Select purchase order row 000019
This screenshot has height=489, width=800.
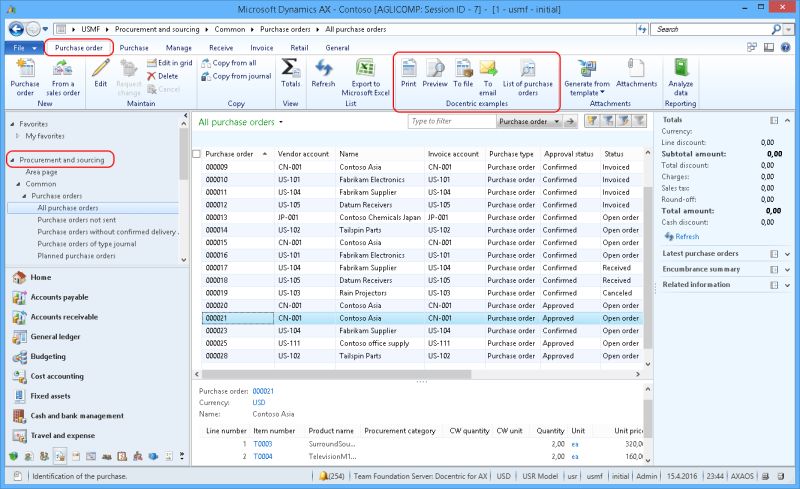click(422, 293)
